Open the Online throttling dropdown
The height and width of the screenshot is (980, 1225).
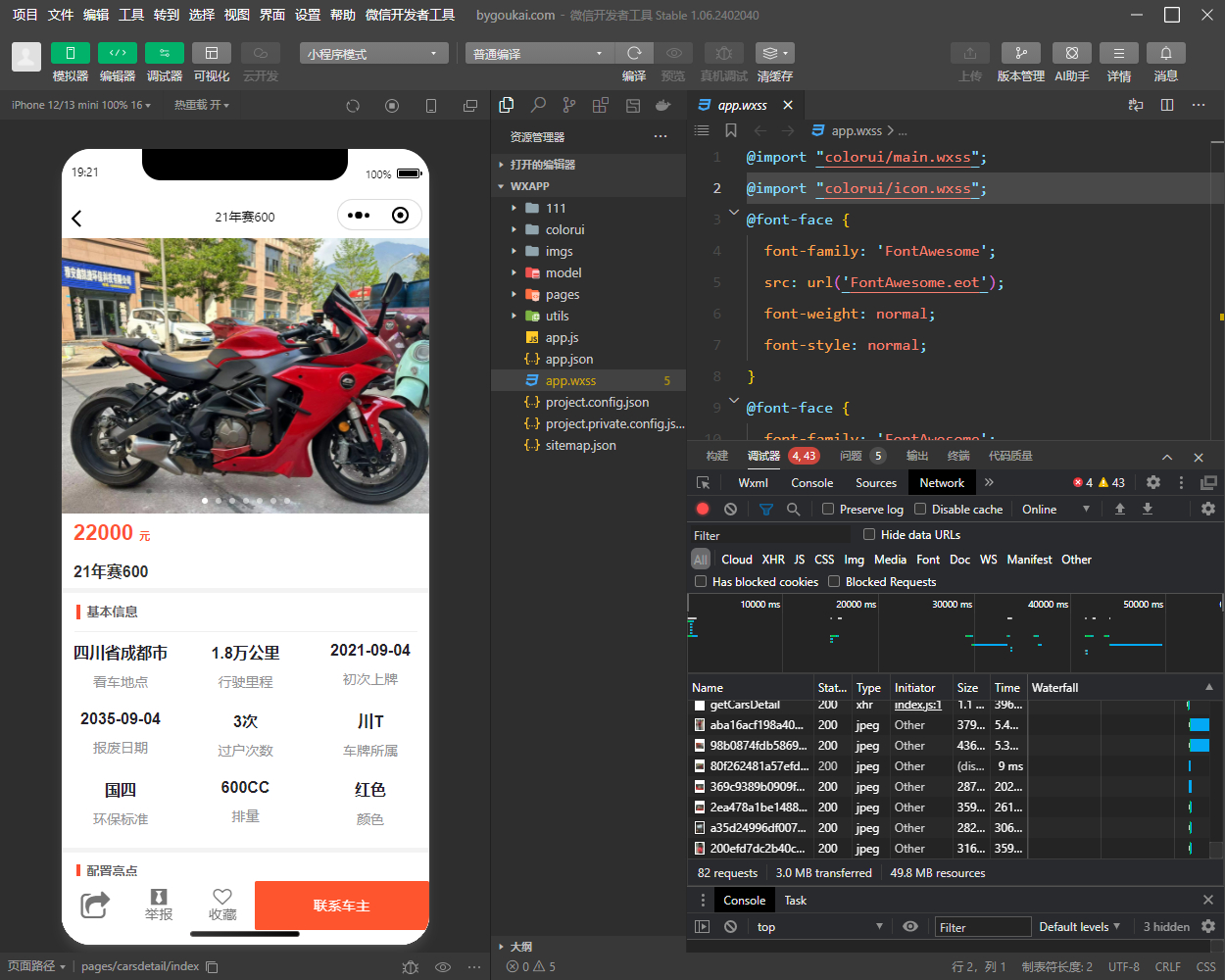click(x=1055, y=509)
